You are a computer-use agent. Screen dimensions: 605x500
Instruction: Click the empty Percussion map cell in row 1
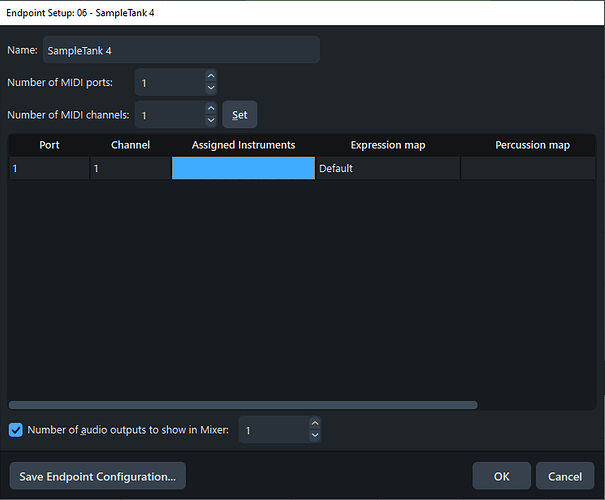(x=528, y=168)
